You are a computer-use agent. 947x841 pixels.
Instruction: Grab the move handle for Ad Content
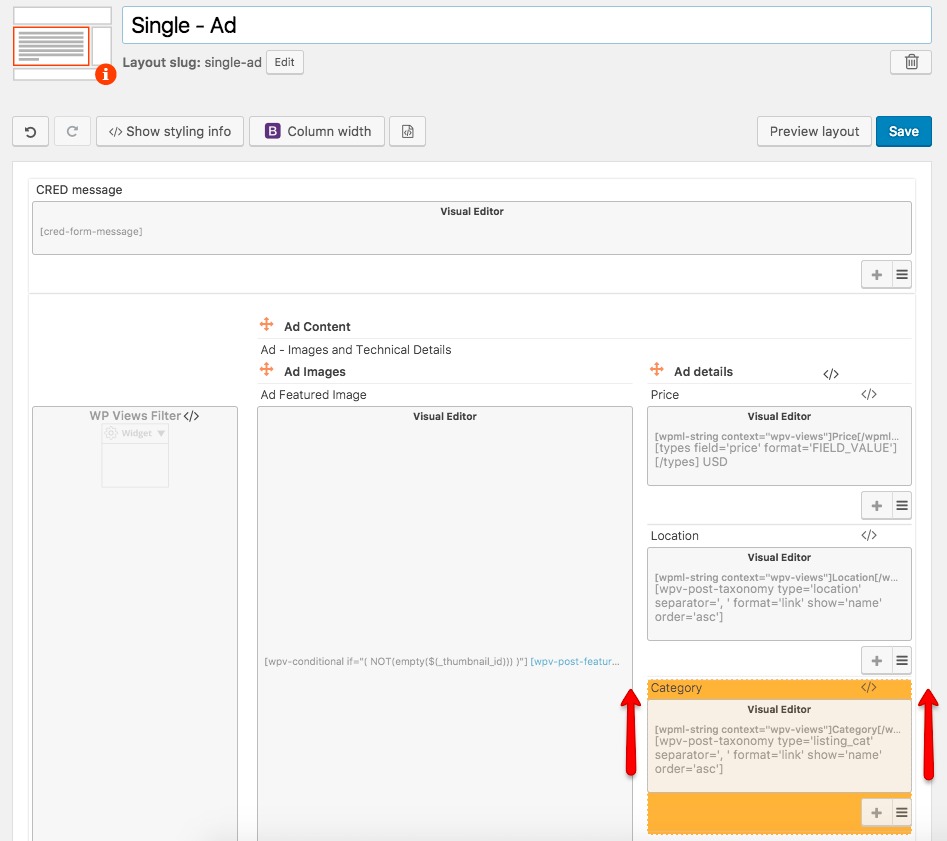(x=266, y=324)
